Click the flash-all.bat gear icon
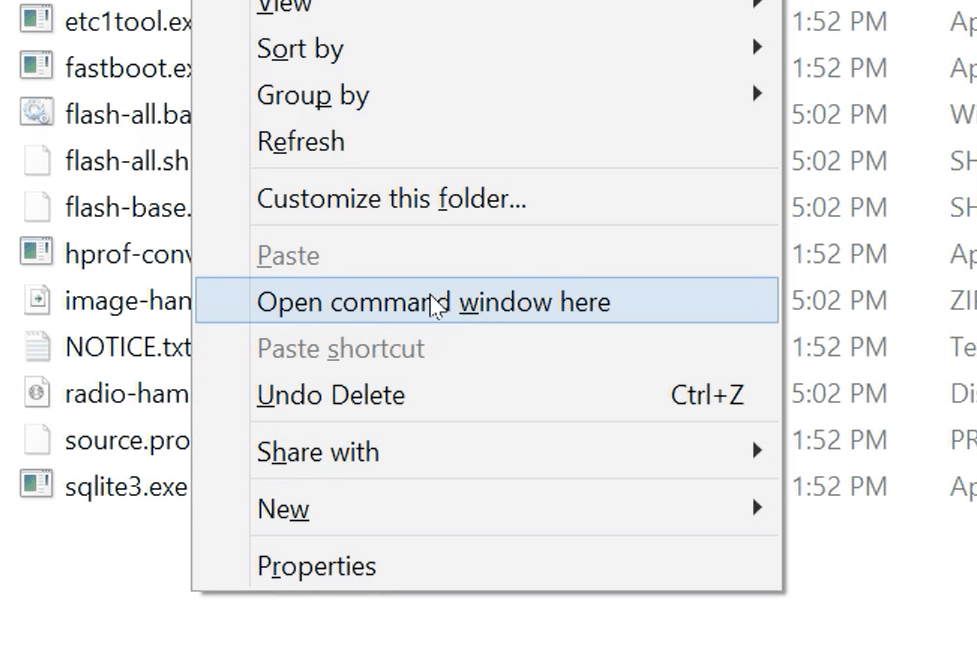Viewport: 977px width, 645px height. 37,112
